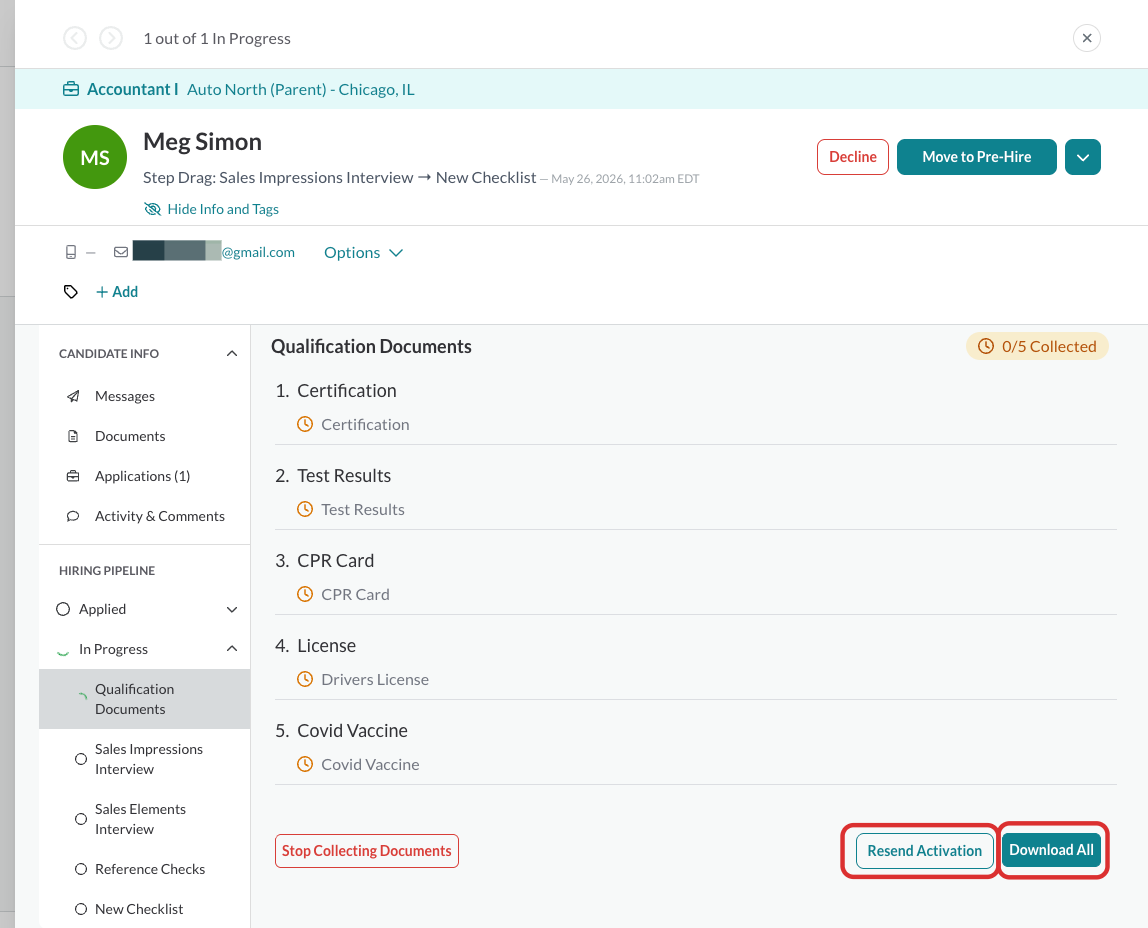This screenshot has height=928, width=1148.
Task: Click the speech-bubble Activity icon
Action: (73, 516)
